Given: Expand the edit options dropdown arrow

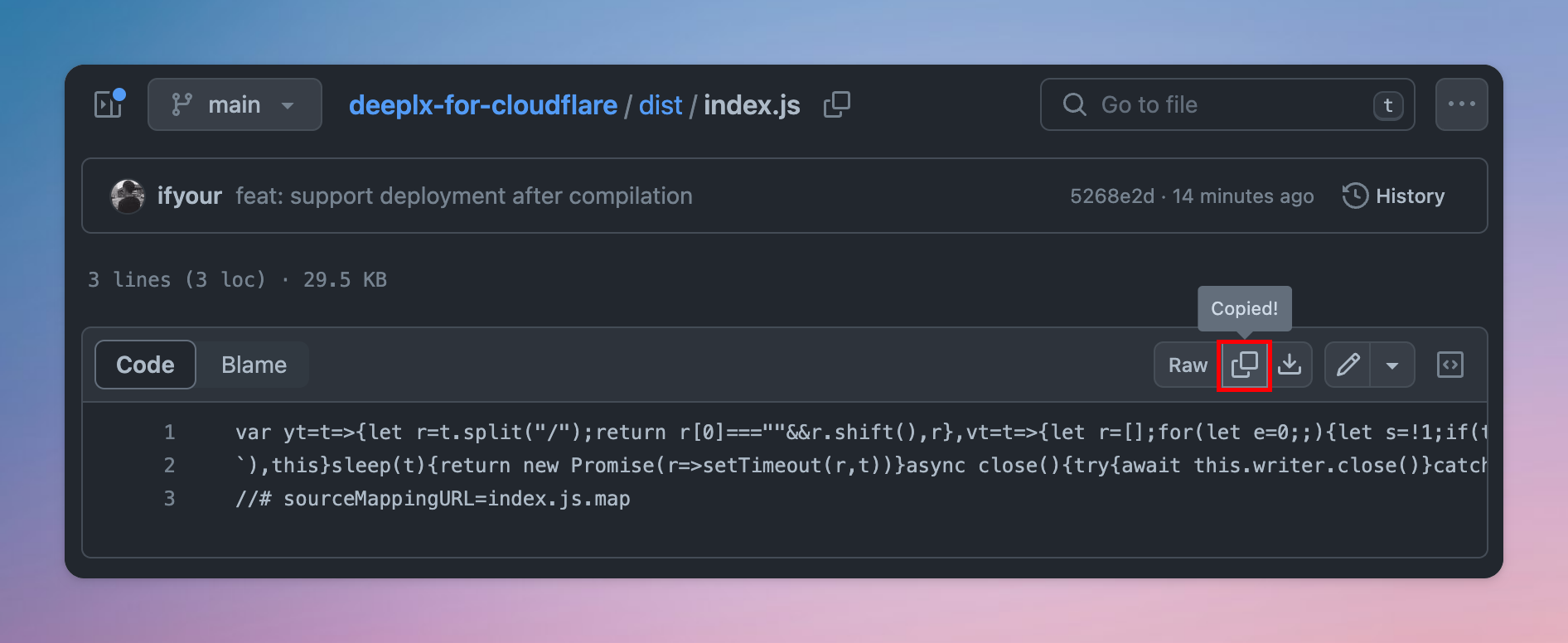Looking at the screenshot, I should [x=1392, y=365].
